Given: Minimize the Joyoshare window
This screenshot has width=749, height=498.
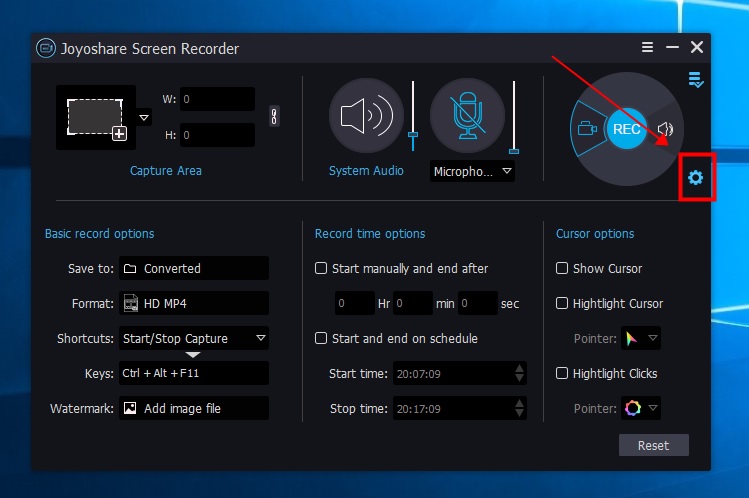Looking at the screenshot, I should coord(672,47).
